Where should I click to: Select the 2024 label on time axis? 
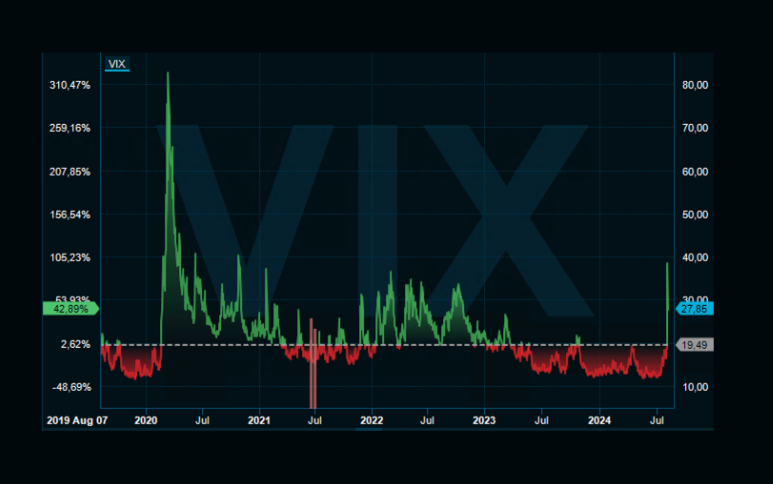click(598, 421)
